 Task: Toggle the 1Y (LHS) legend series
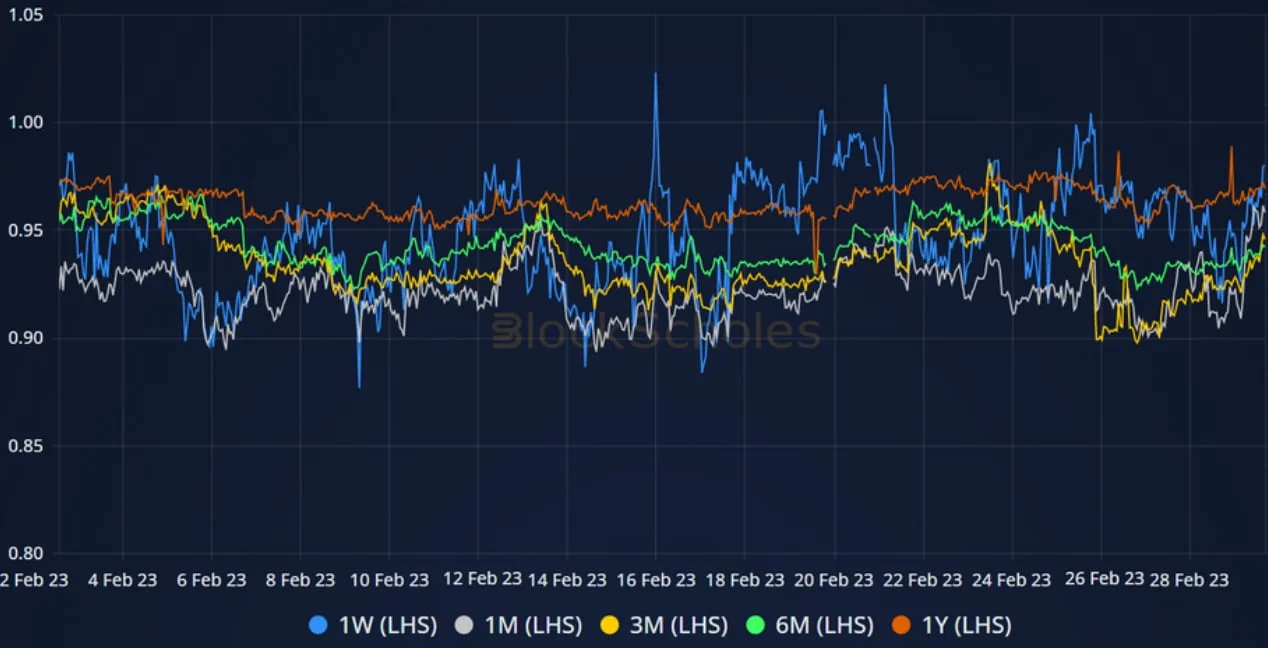tap(951, 626)
